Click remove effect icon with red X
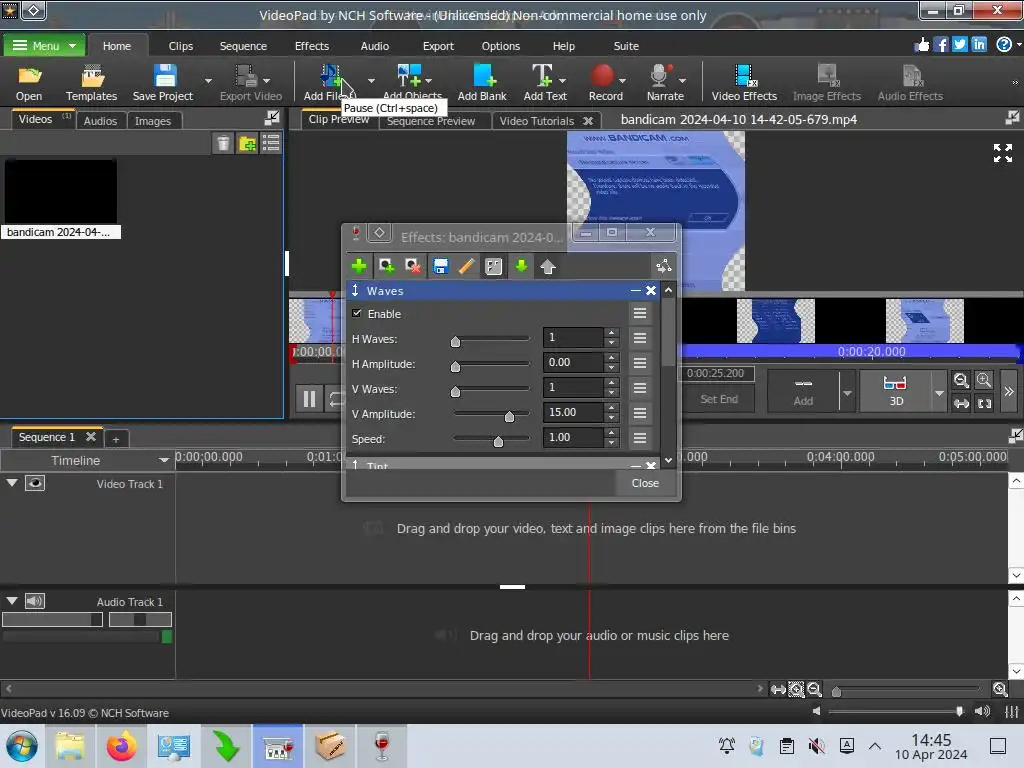1024x768 pixels. [x=412, y=266]
